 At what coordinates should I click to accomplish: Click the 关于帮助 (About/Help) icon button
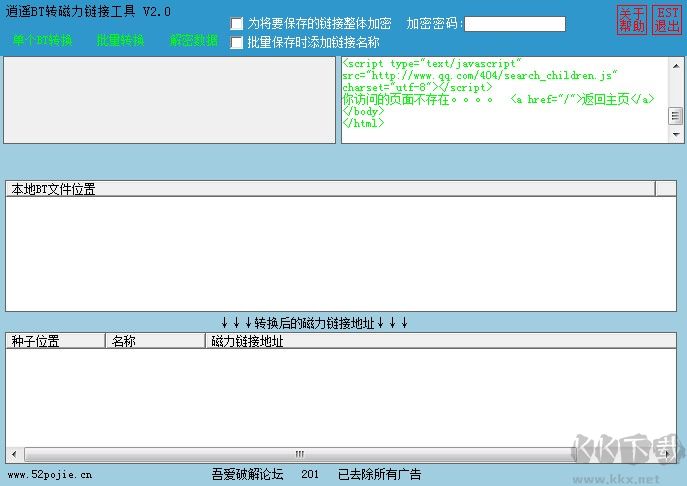coord(632,20)
